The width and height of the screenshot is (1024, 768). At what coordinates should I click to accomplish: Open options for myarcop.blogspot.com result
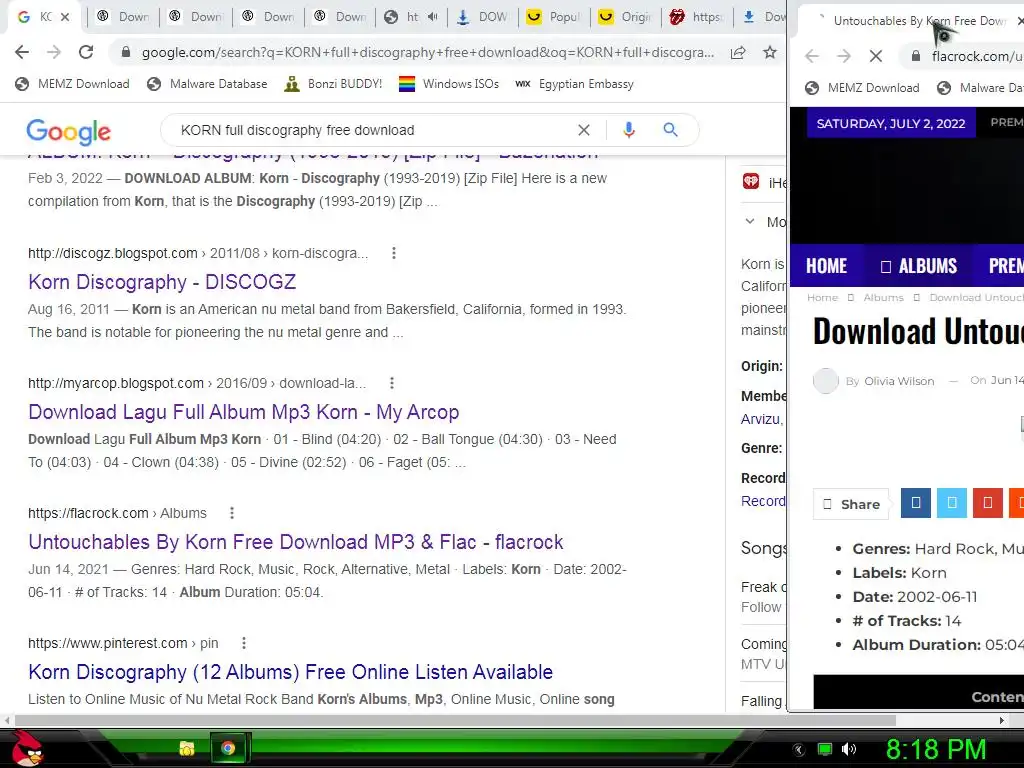(x=391, y=383)
